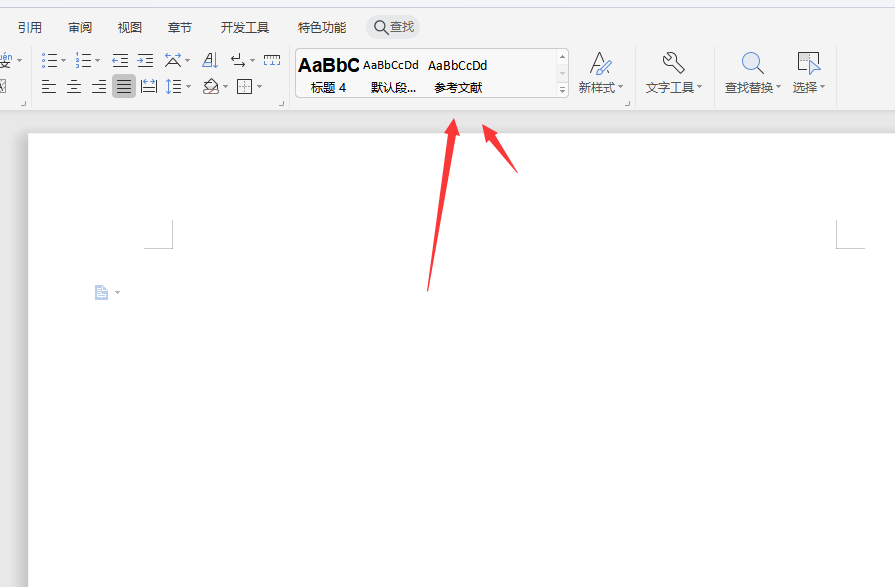This screenshot has width=895, height=587.
Task: Switch to the 章节 tab
Action: (x=180, y=27)
